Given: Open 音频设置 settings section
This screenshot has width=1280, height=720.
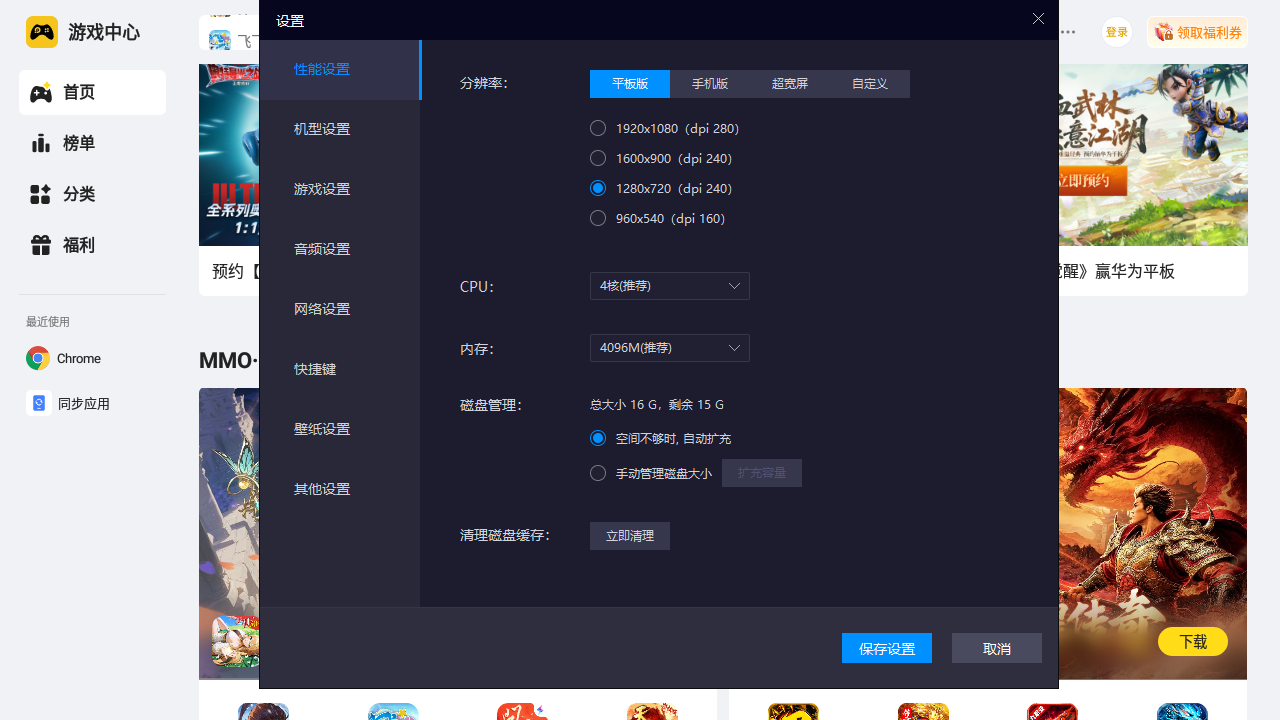Looking at the screenshot, I should coord(340,250).
